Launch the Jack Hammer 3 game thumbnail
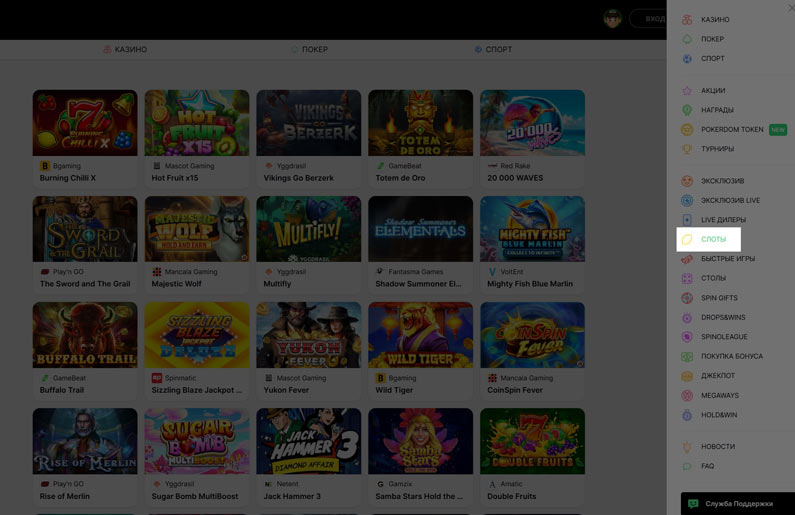 click(309, 441)
